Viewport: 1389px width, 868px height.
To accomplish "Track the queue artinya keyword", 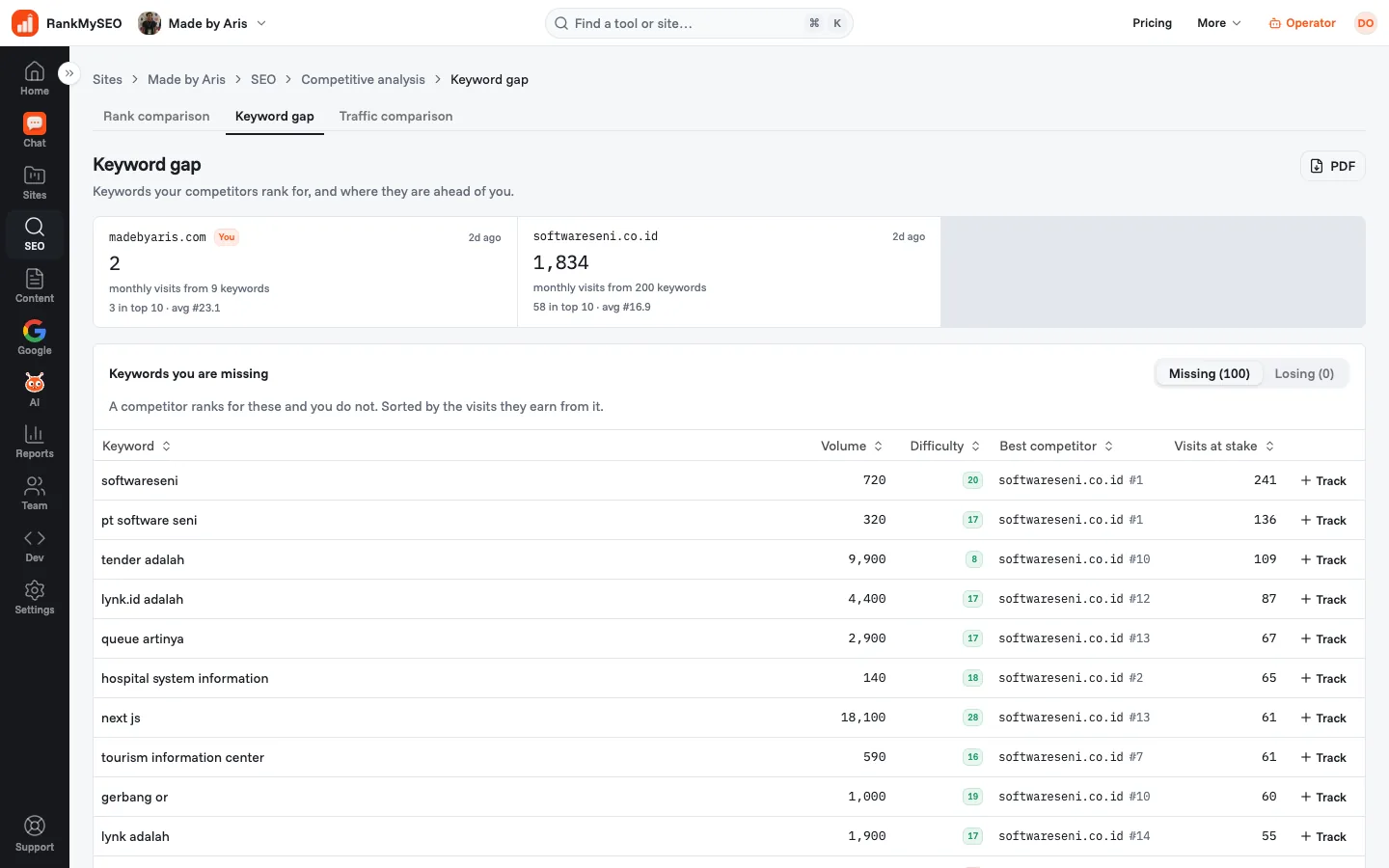I will (1323, 638).
